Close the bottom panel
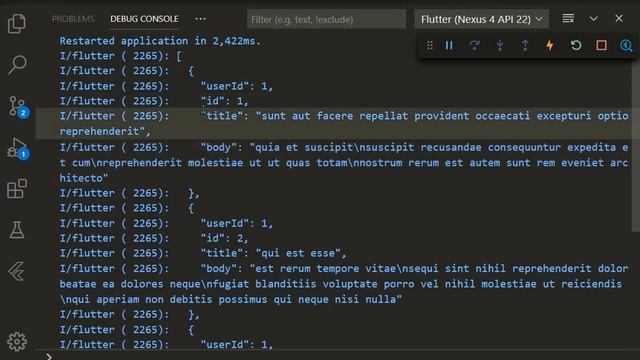640x360 pixels. tap(619, 18)
